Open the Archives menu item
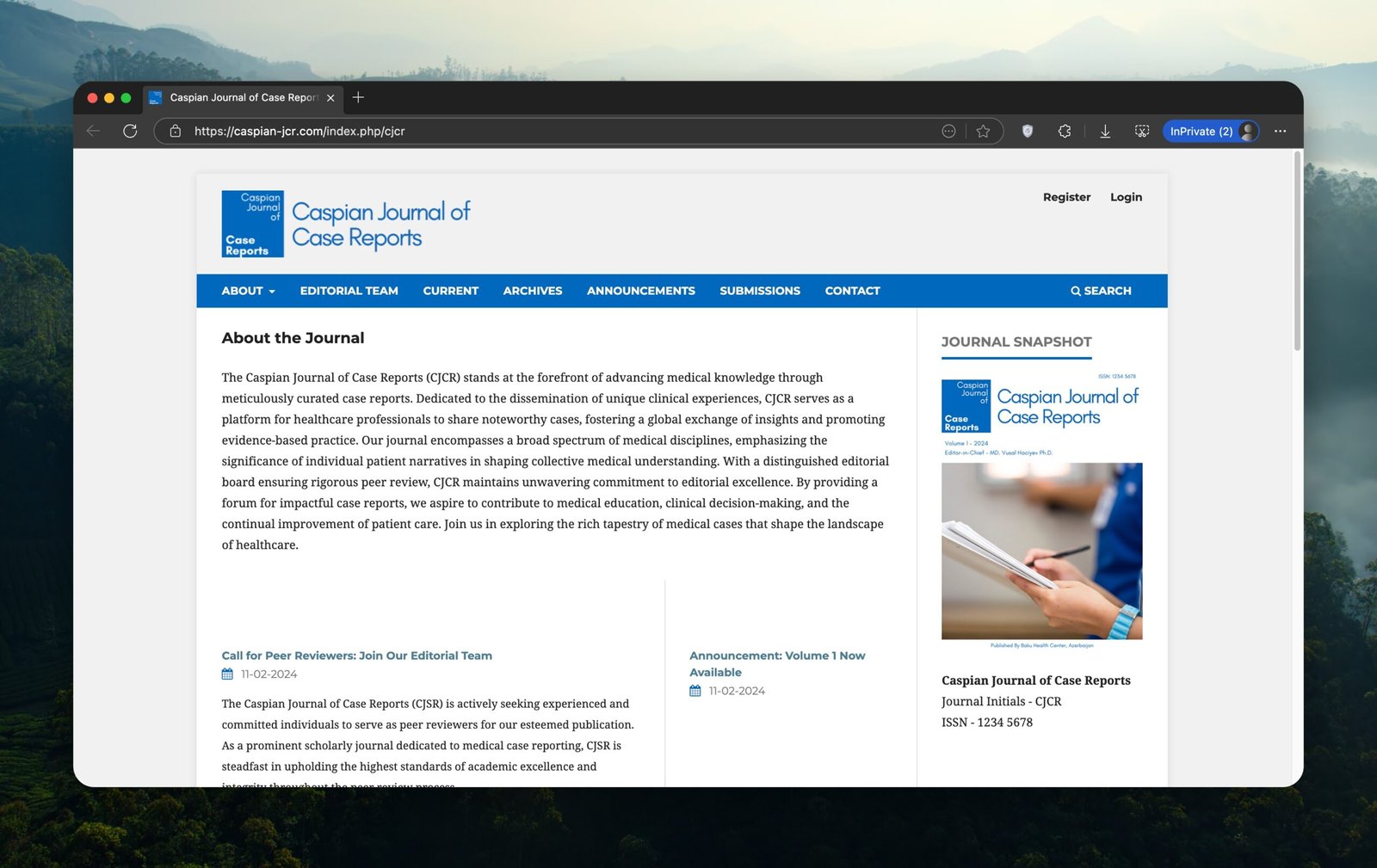This screenshot has height=868, width=1377. tap(532, 291)
